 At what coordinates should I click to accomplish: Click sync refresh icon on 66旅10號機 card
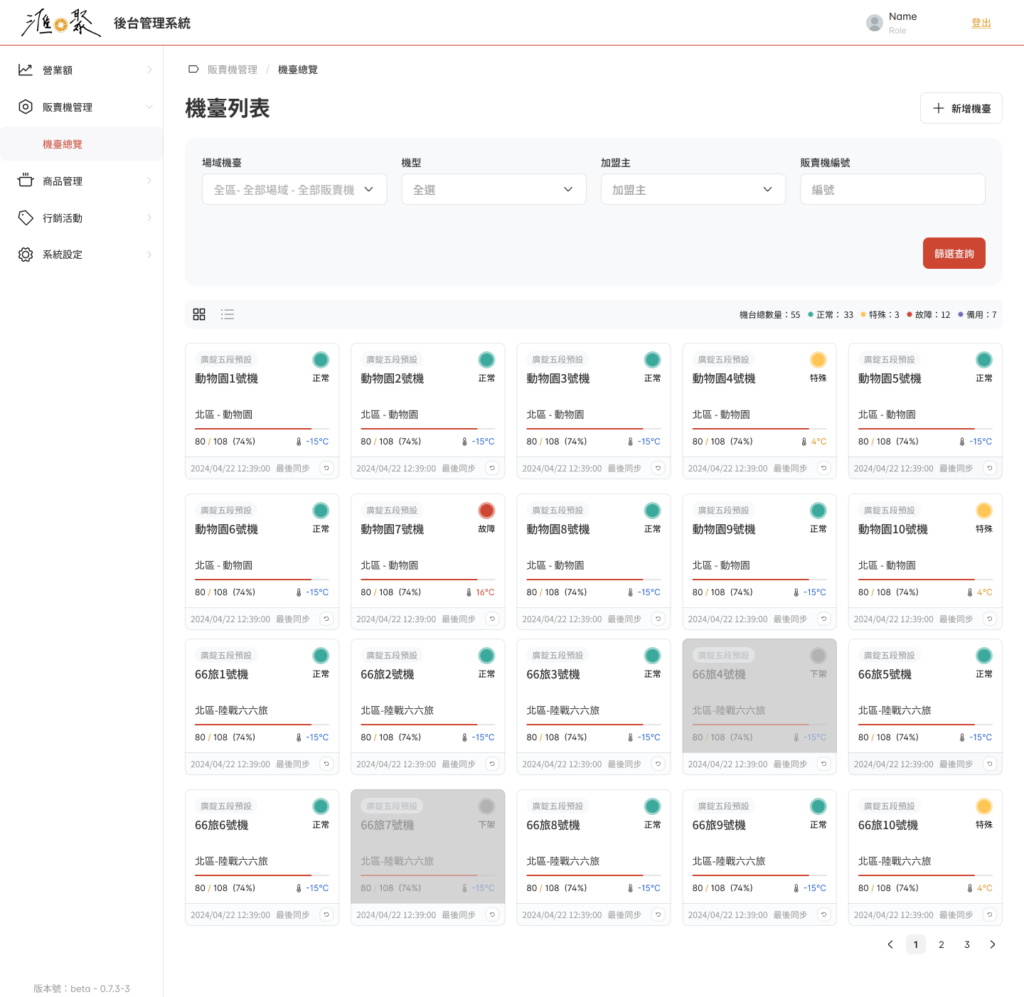989,914
